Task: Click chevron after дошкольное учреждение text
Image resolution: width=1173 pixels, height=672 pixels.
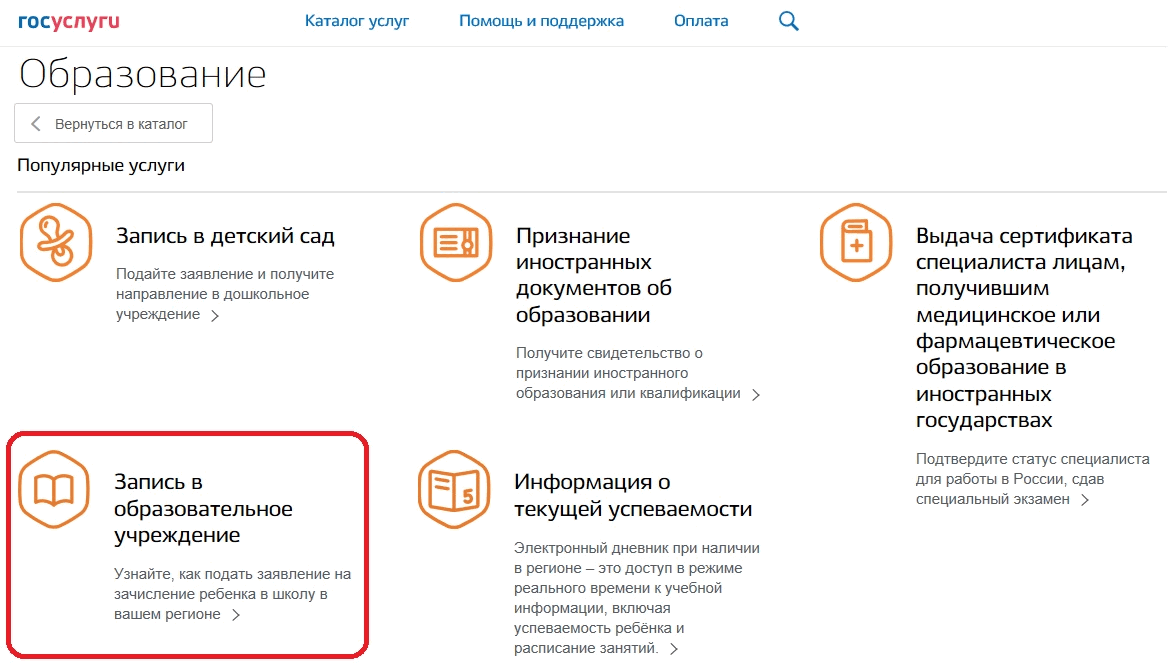Action: coord(215,316)
